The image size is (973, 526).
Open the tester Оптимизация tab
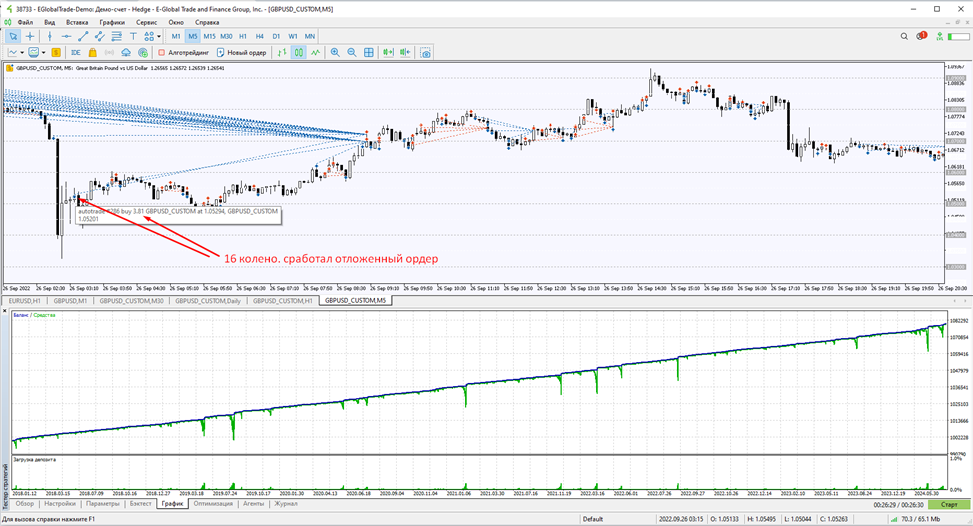[213, 504]
